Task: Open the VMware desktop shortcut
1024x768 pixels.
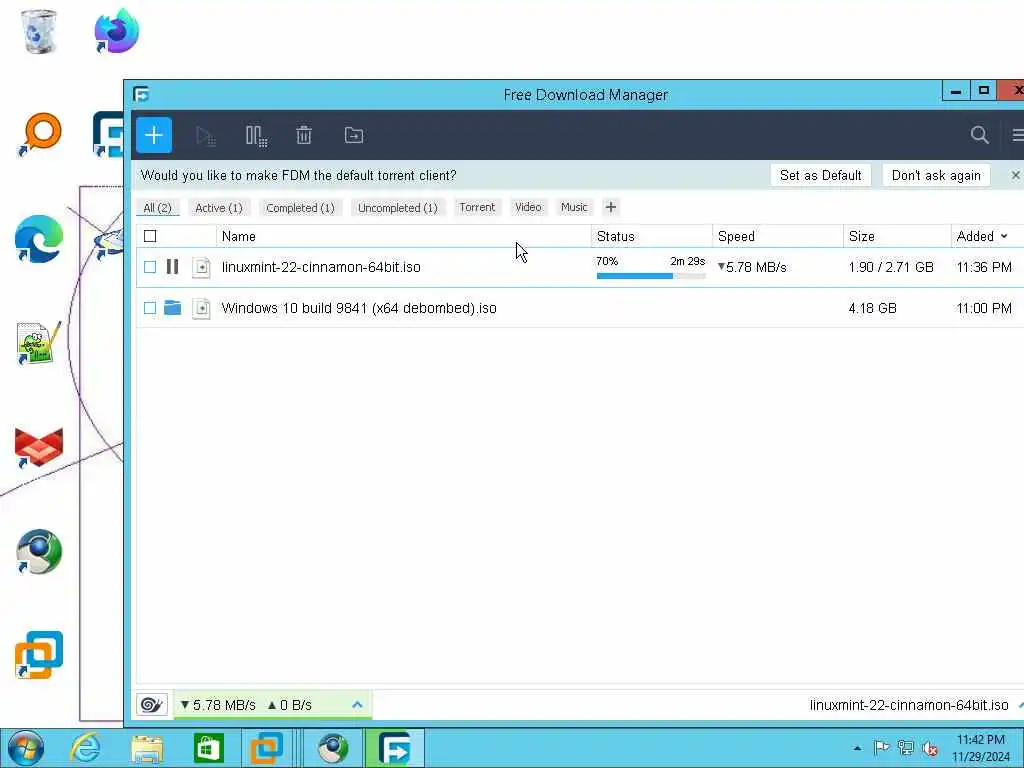Action: point(39,655)
